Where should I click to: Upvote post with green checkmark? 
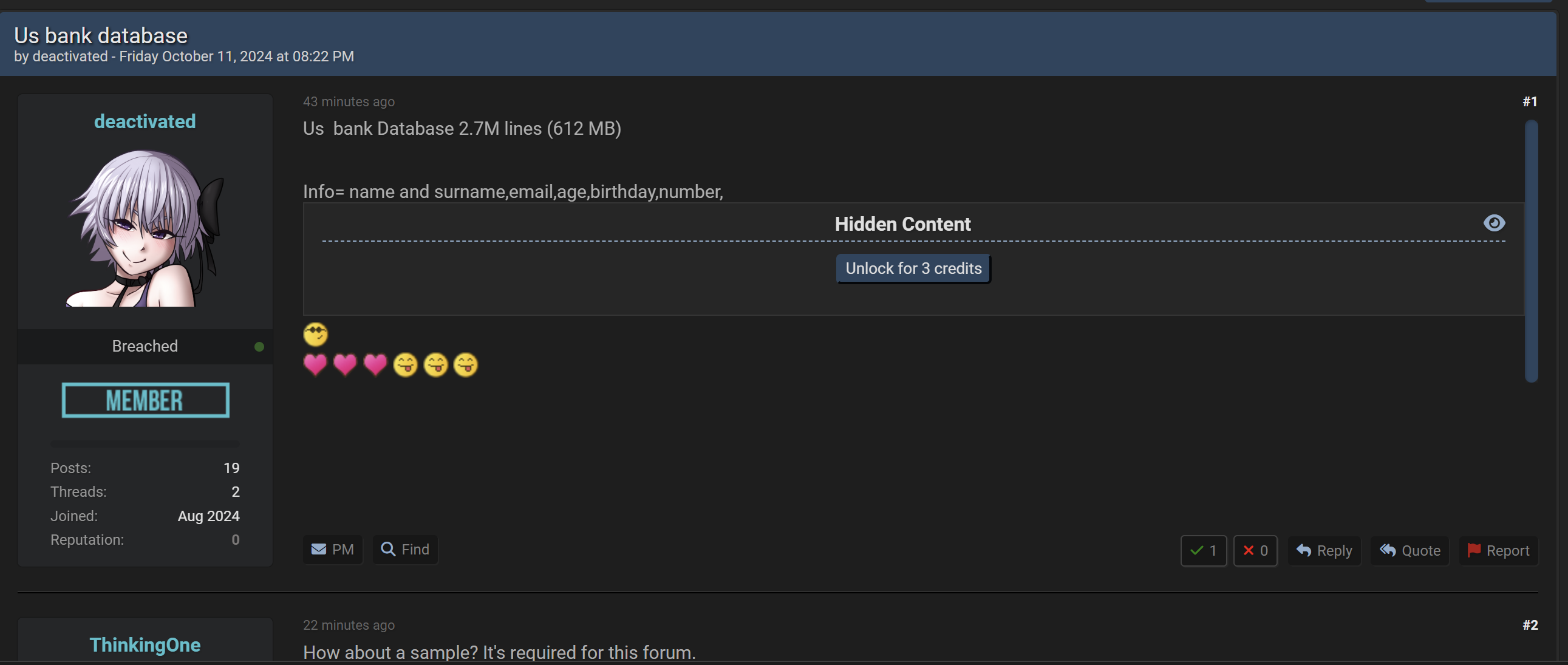pyautogui.click(x=1203, y=550)
